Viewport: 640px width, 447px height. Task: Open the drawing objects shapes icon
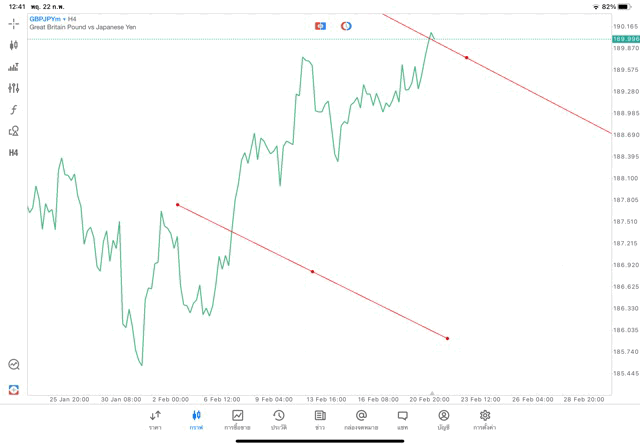(14, 131)
